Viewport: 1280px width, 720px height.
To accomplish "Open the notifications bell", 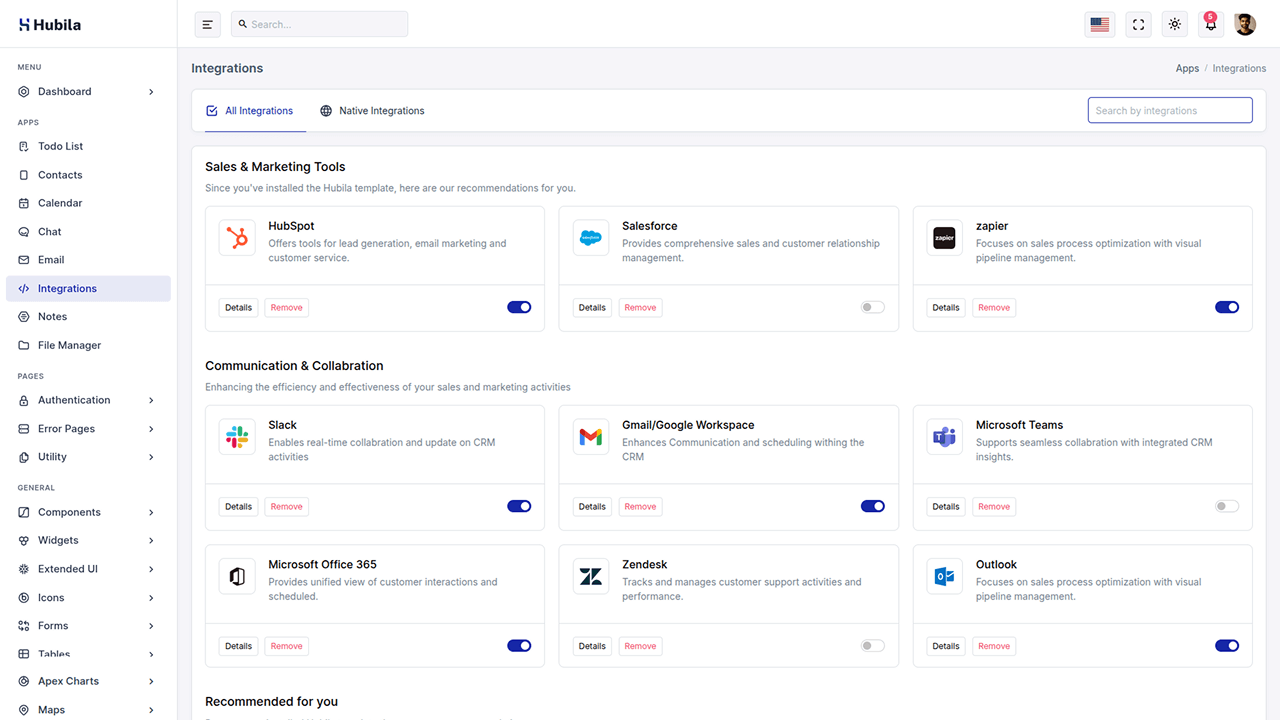I will 1211,25.
